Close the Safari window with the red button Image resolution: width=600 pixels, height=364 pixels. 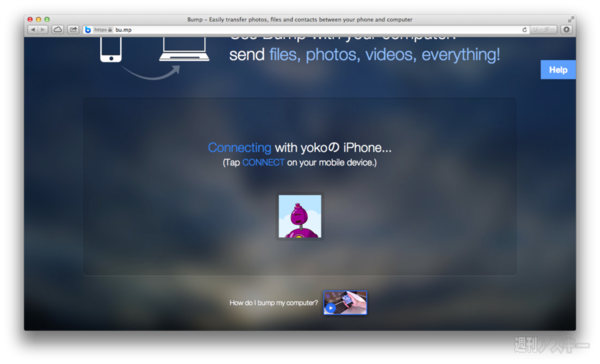coord(30,19)
